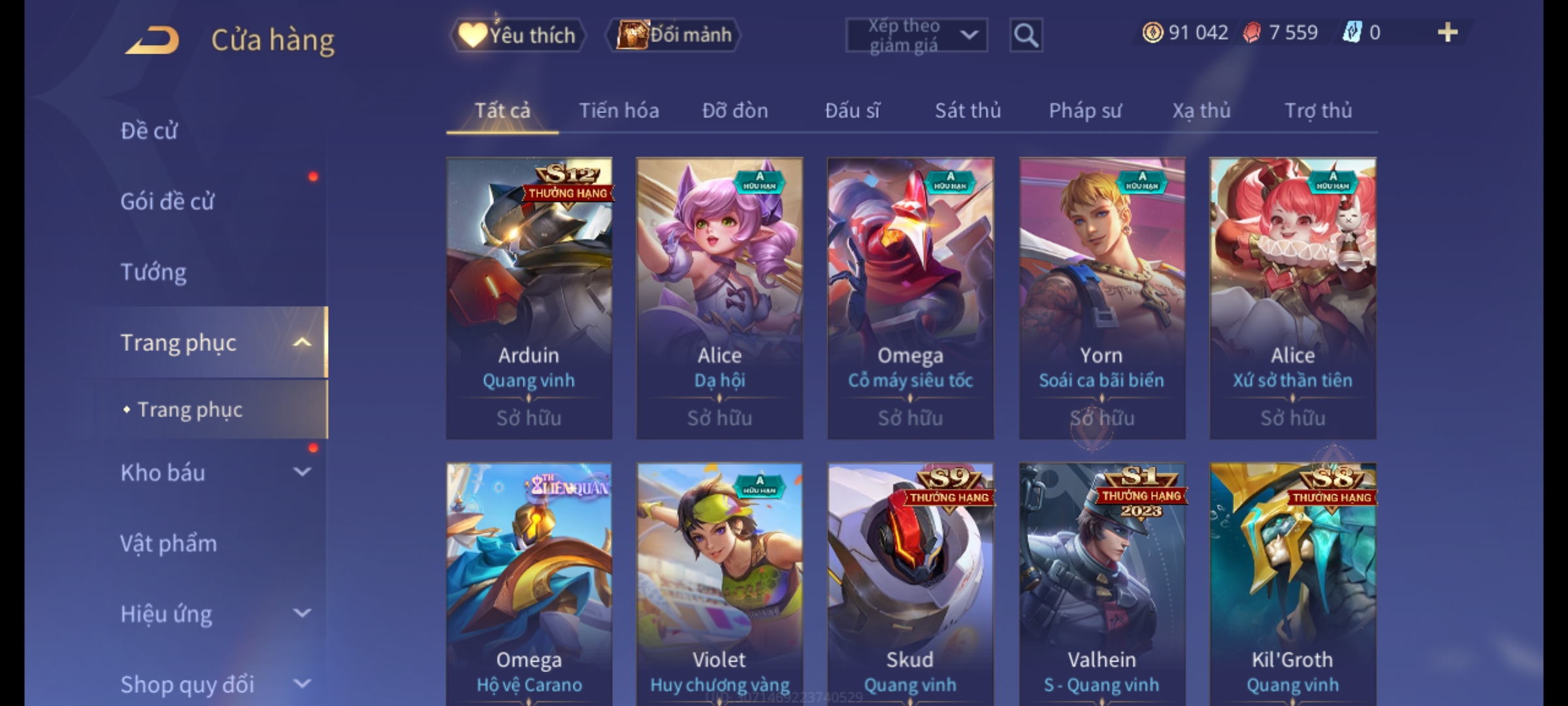Expand the Shop quy đổi section
Image resolution: width=1568 pixels, height=706 pixels.
[302, 684]
